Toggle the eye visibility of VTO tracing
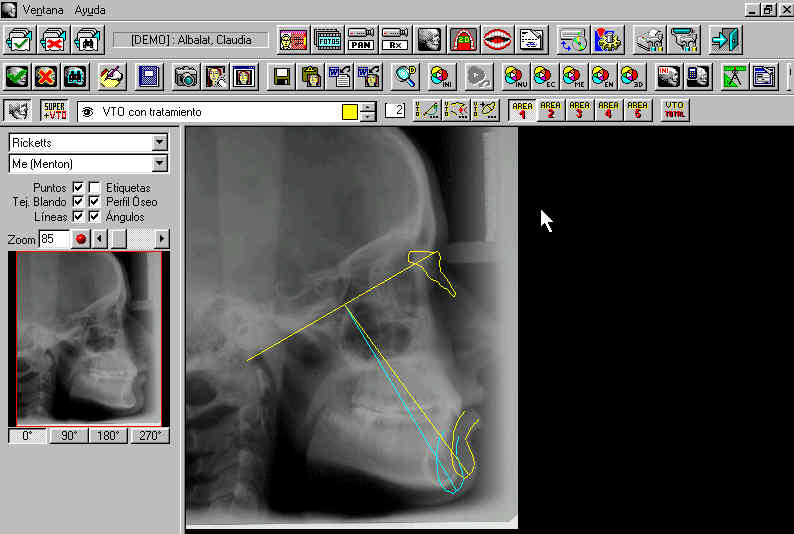The image size is (794, 534). (x=88, y=112)
